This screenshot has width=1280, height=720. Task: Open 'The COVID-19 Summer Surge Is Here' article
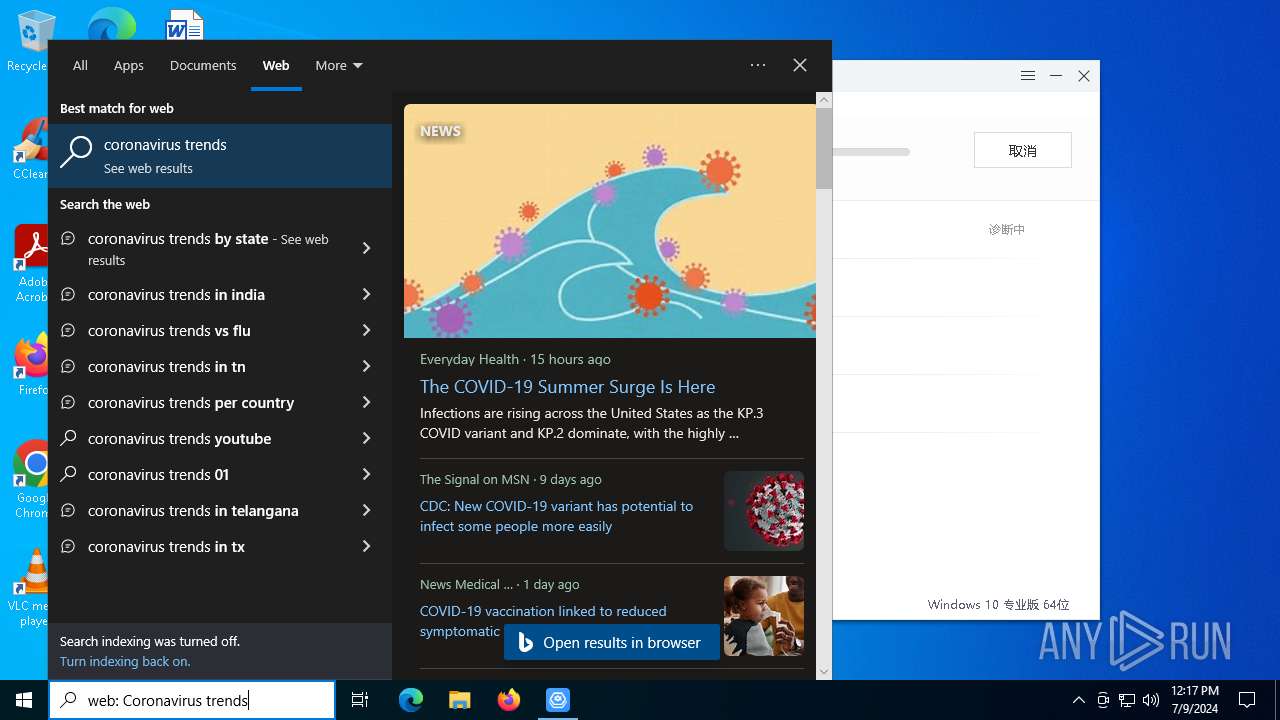pos(567,387)
